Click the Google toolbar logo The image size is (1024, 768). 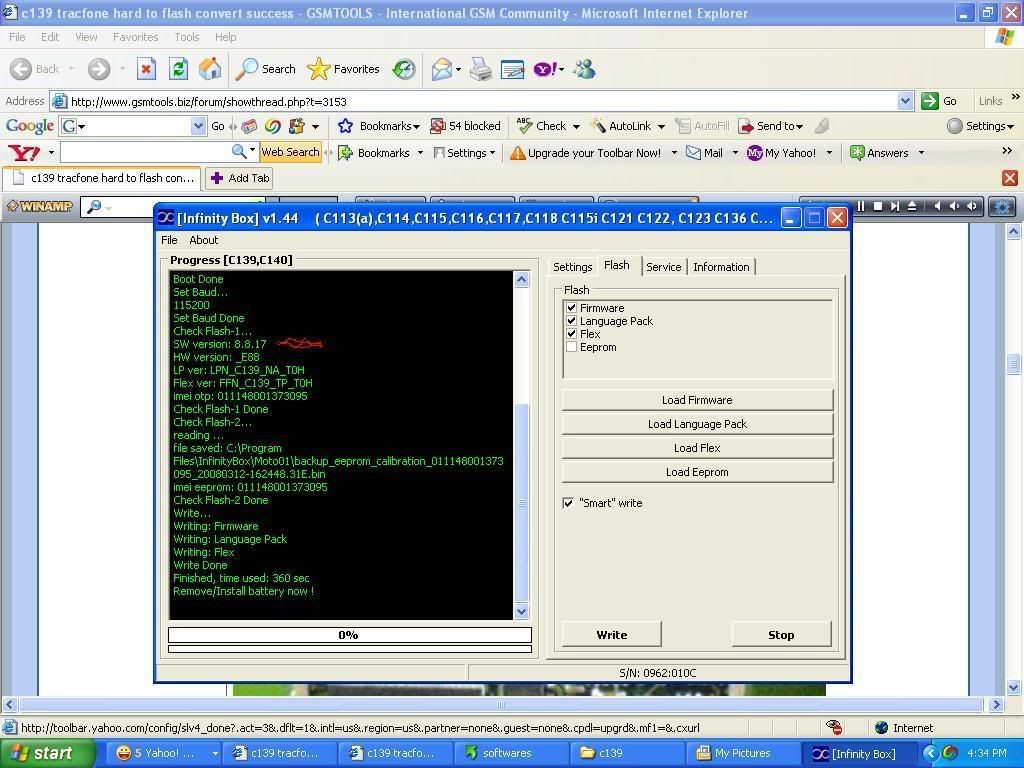[29, 126]
